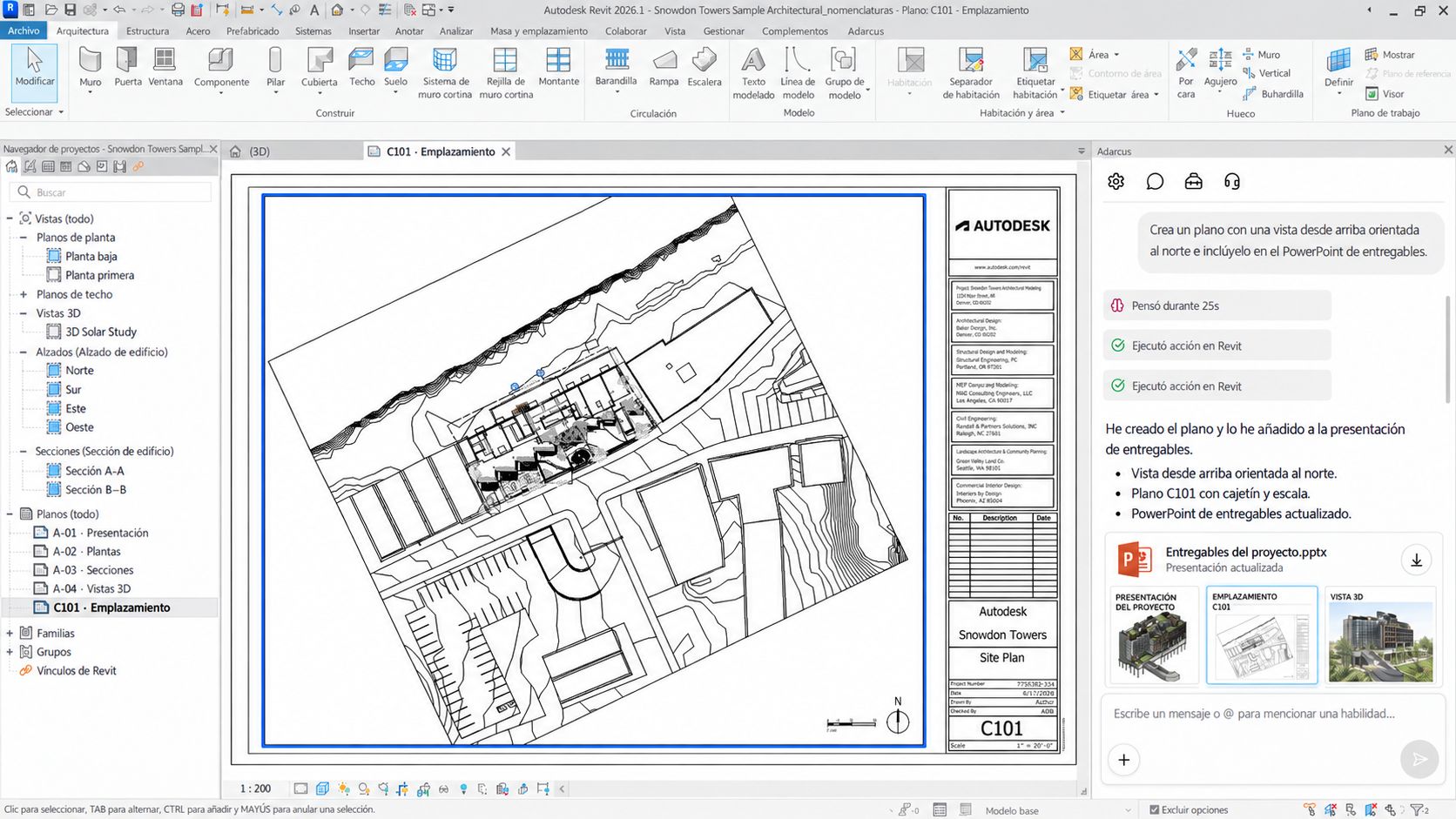Close the Navegador de proyectos panel
The width and height of the screenshot is (1456, 819).
213,149
